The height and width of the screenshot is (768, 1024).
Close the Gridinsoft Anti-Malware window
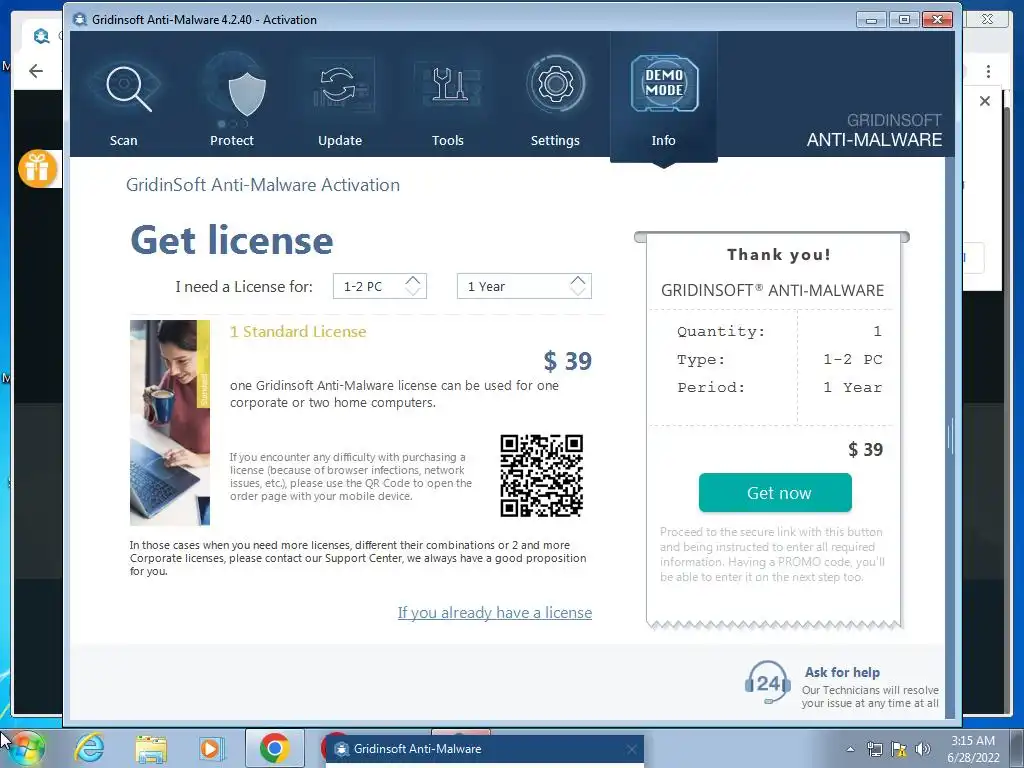[937, 20]
